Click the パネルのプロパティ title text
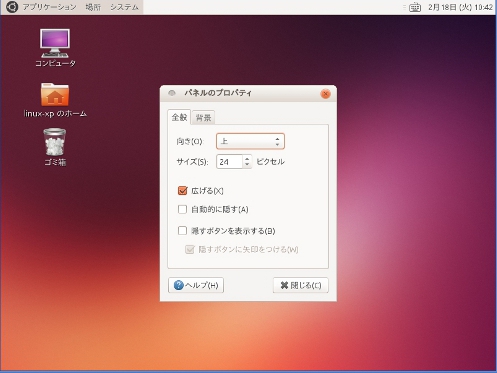497x373 pixels. click(218, 93)
